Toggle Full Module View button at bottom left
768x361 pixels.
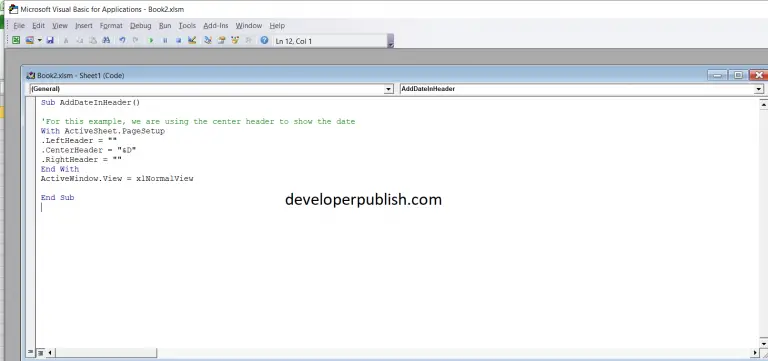tap(41, 352)
